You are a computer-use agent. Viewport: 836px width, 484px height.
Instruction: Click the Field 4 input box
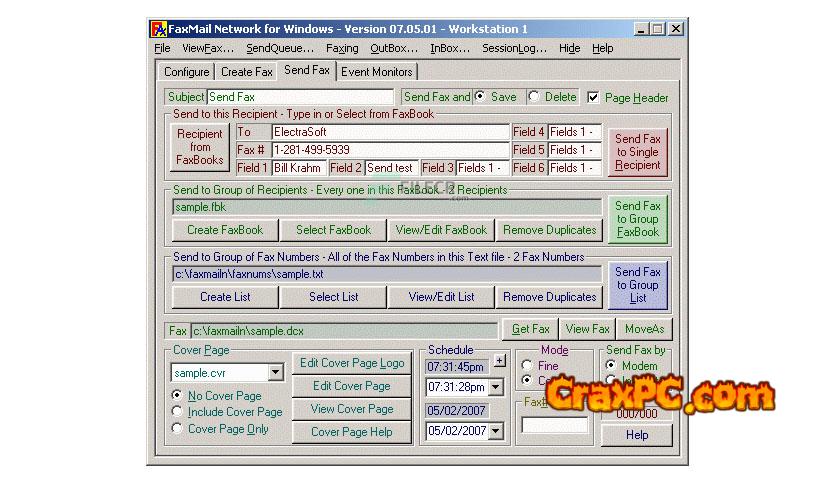(x=575, y=132)
